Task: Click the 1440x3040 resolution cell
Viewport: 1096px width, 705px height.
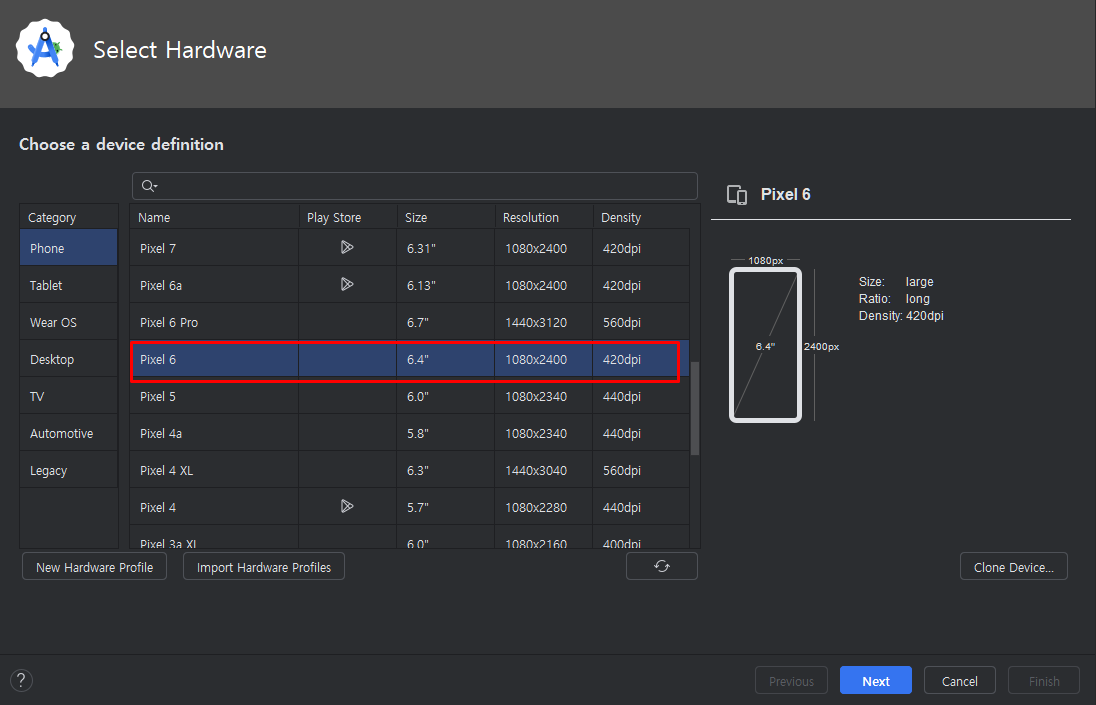Action: [x=544, y=470]
